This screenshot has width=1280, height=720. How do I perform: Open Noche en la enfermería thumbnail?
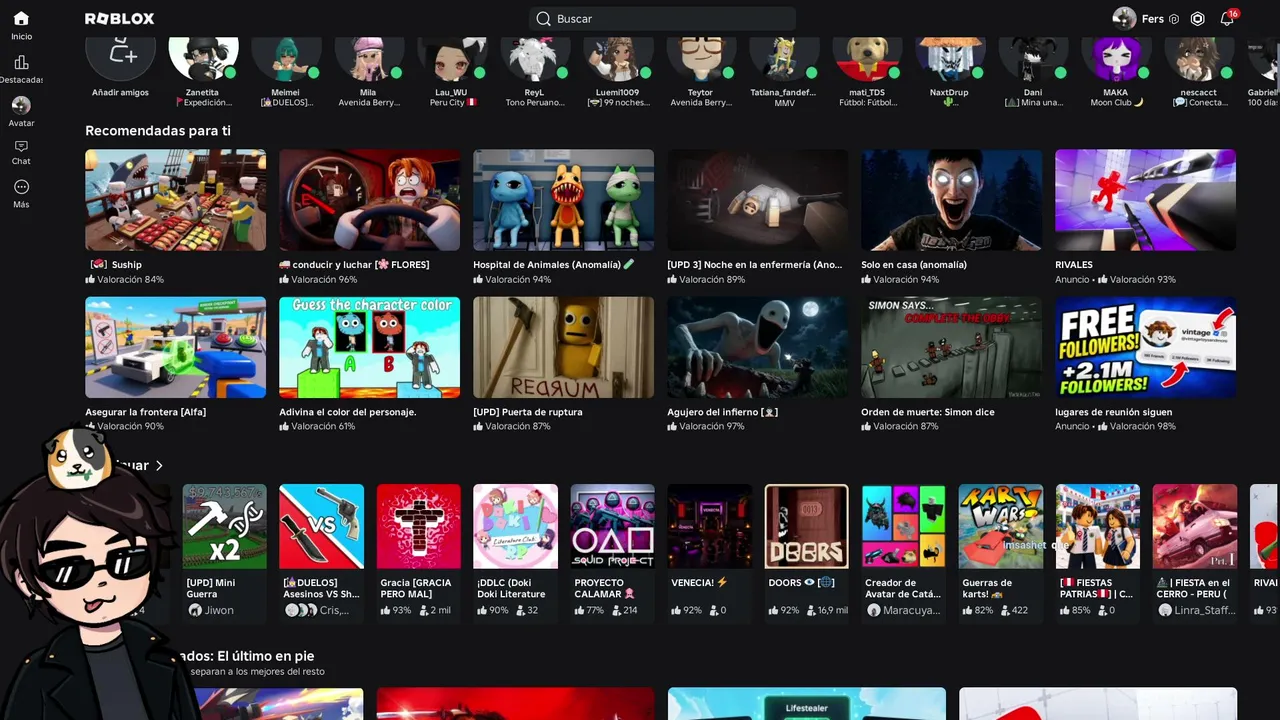pyautogui.click(x=757, y=200)
